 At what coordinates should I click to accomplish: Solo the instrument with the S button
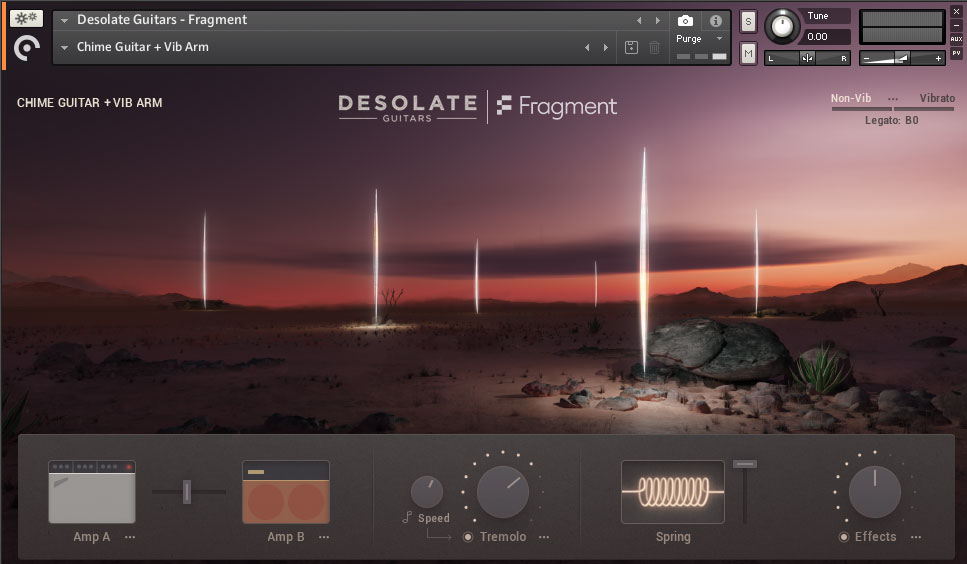point(748,22)
